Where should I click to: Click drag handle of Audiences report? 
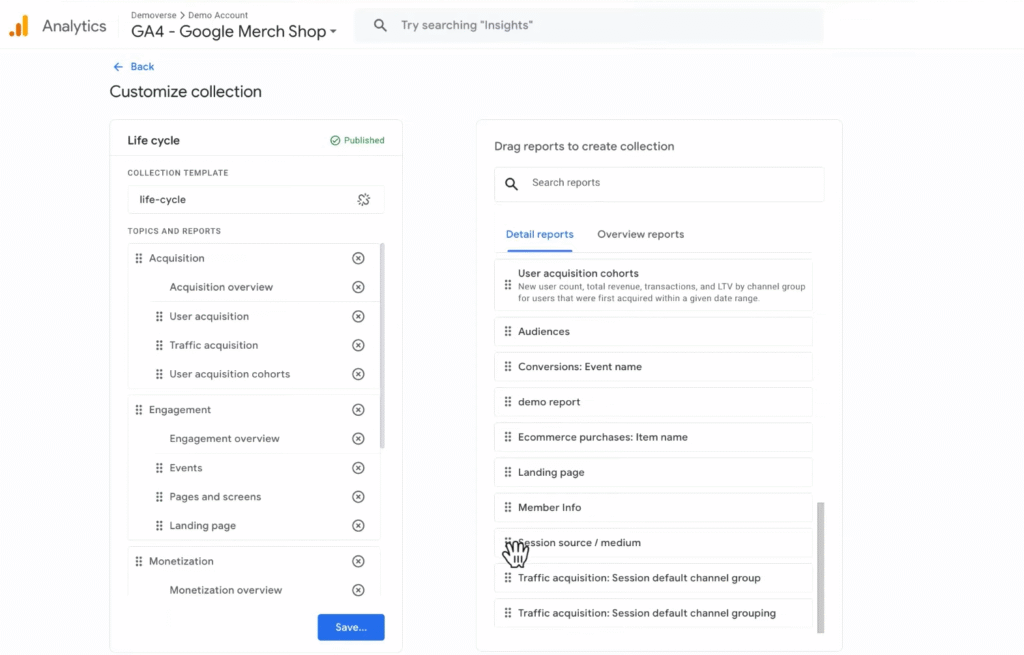[507, 332]
